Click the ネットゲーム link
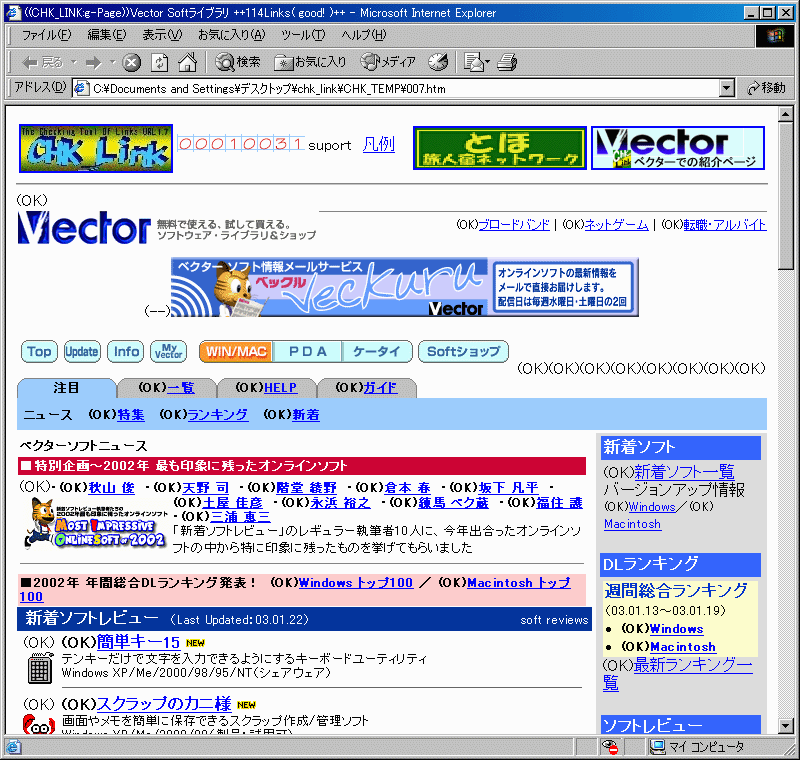This screenshot has width=800, height=760. tap(616, 225)
